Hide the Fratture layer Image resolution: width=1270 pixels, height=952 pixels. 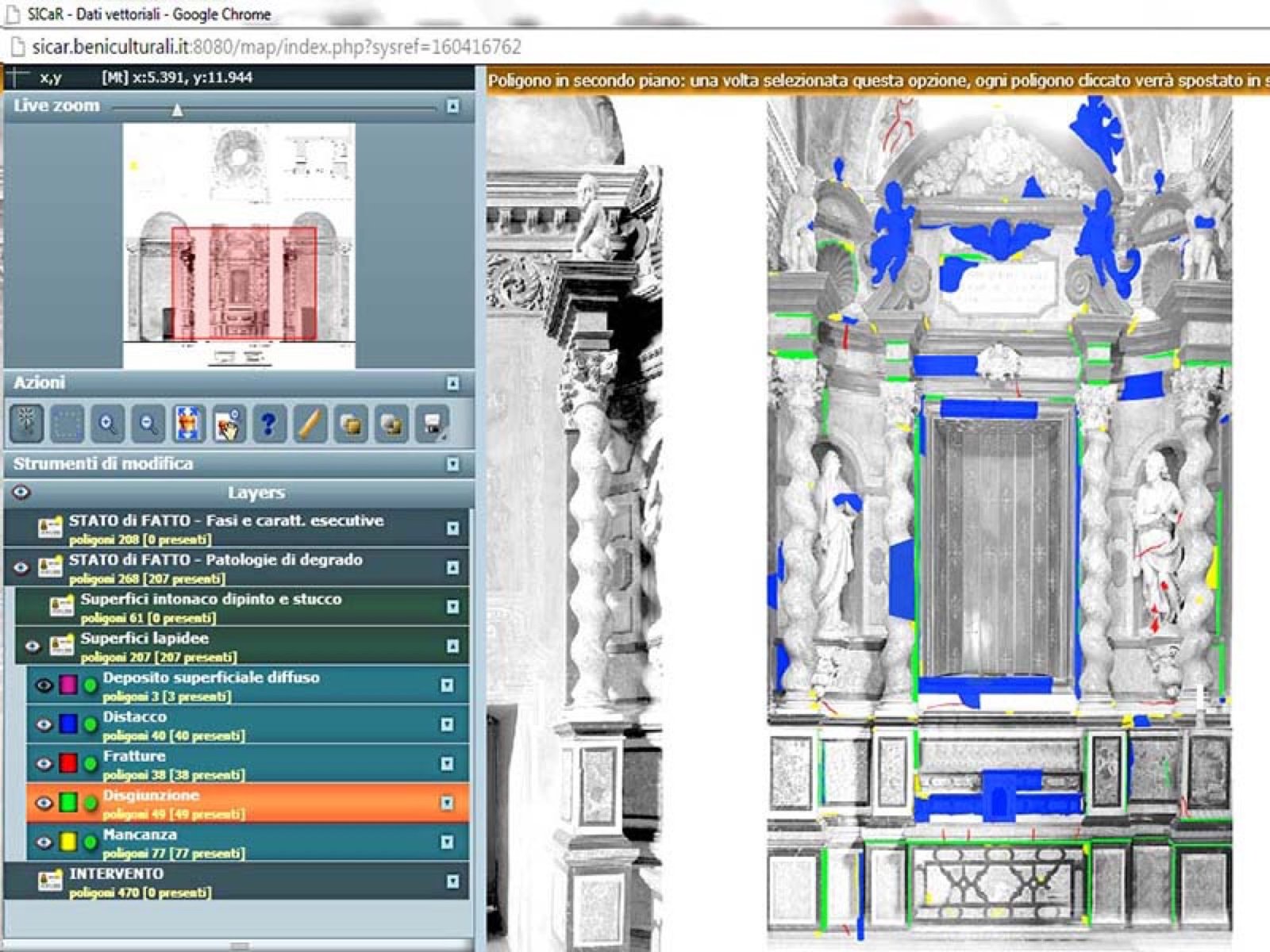pyautogui.click(x=44, y=763)
